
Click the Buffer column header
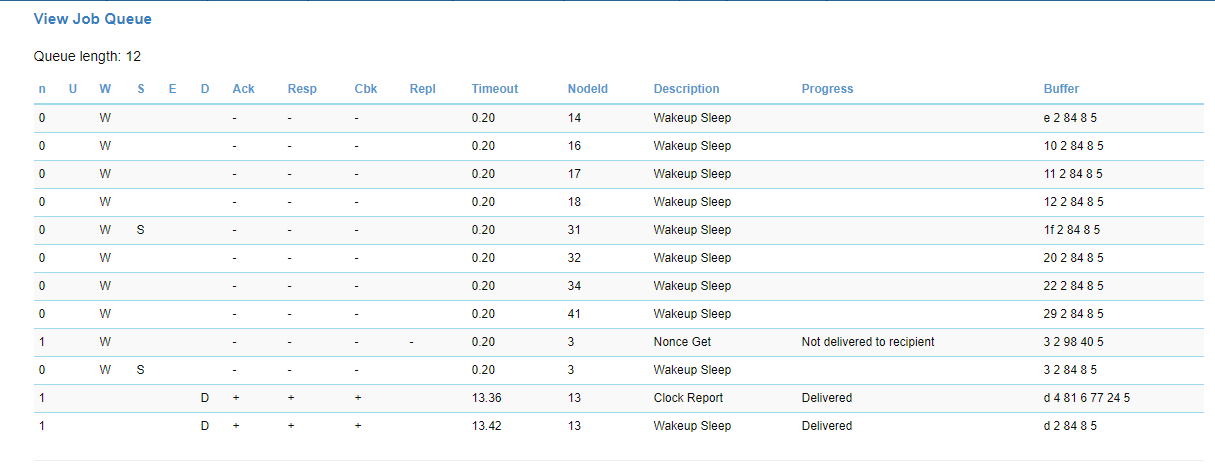coord(1061,89)
